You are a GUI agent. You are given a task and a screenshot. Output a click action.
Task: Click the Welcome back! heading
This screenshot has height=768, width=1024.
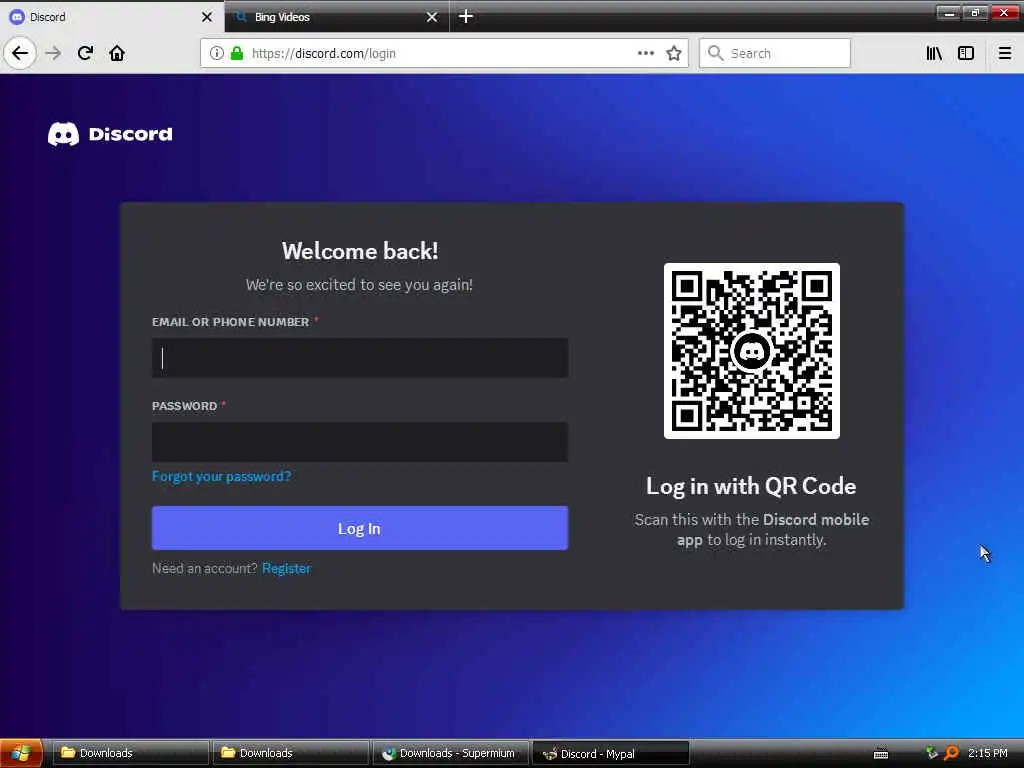pyautogui.click(x=360, y=251)
